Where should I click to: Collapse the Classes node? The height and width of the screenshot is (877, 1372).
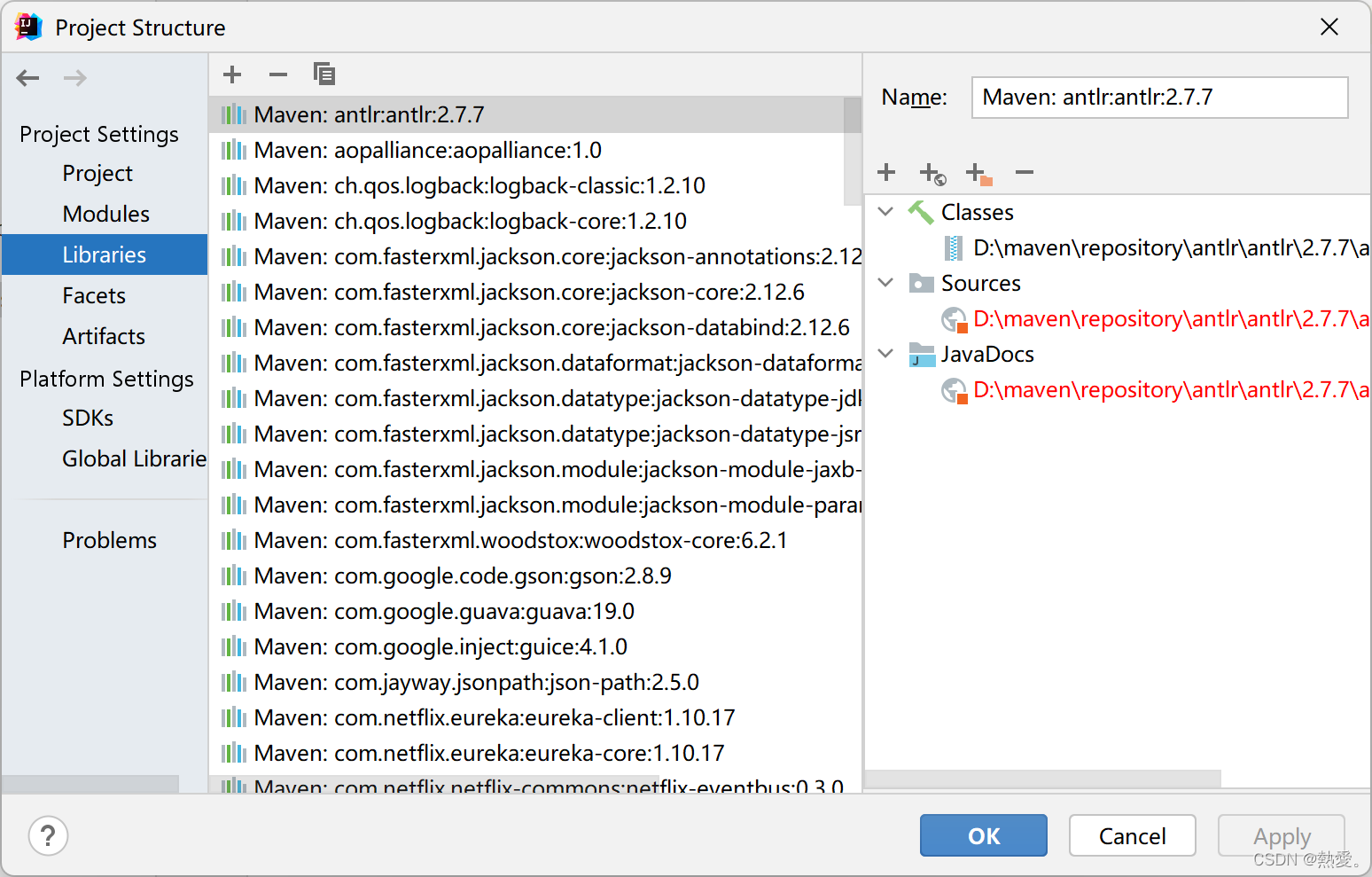click(x=885, y=212)
